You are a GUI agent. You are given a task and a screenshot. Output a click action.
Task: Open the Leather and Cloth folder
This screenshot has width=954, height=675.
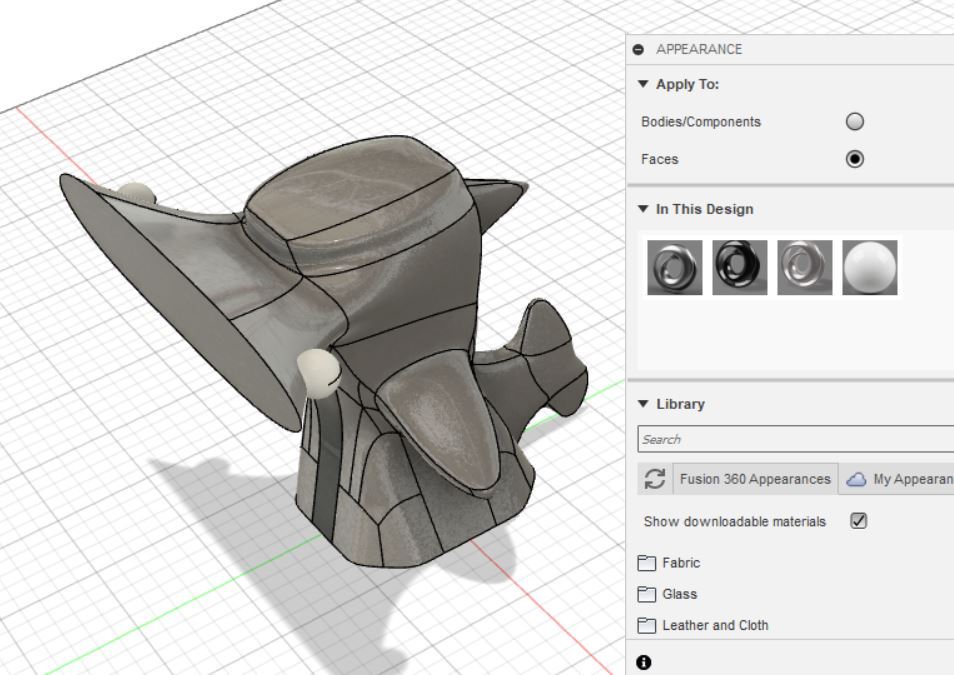point(703,625)
